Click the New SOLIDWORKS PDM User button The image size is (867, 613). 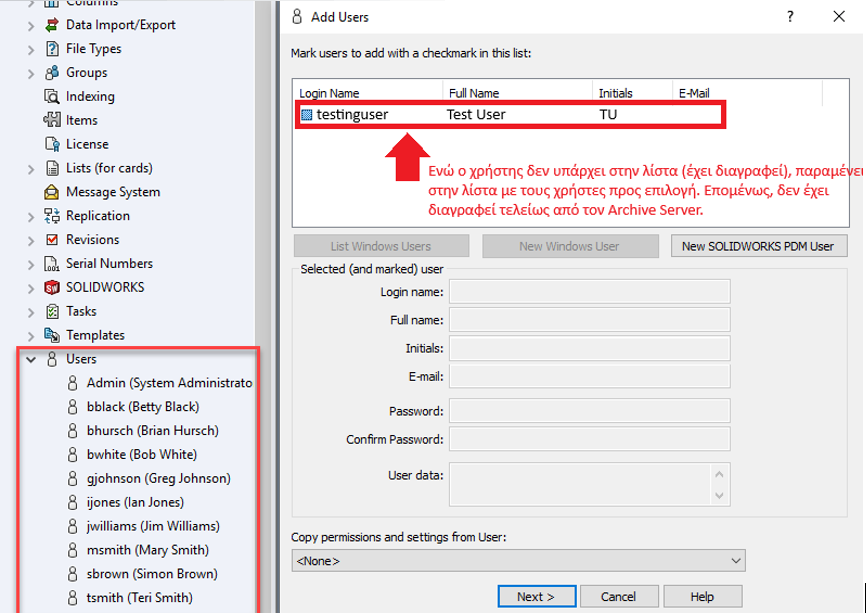tap(757, 246)
